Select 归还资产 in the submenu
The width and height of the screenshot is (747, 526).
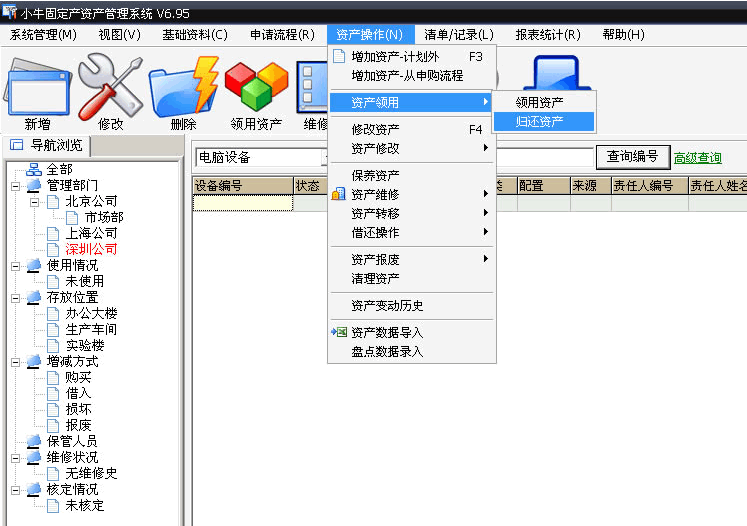click(544, 121)
